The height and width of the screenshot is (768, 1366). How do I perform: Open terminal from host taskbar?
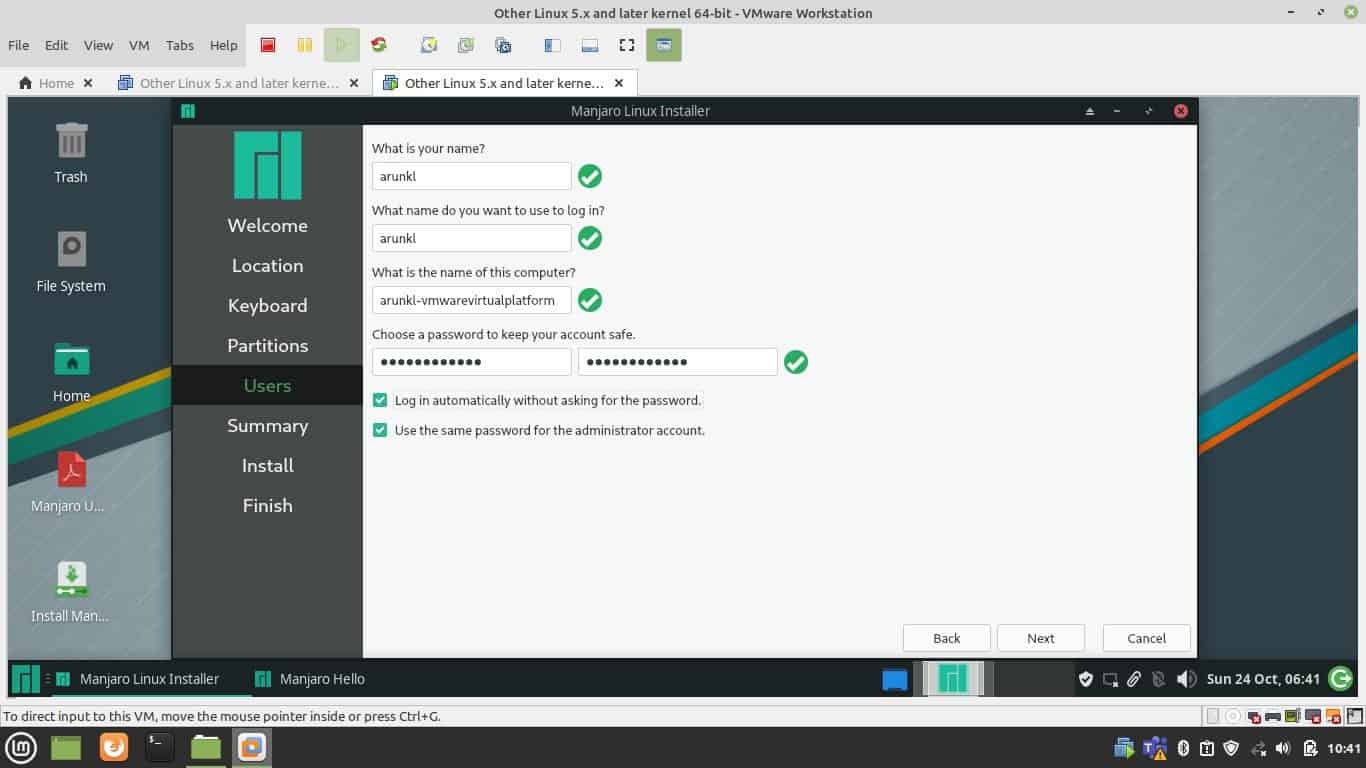[159, 747]
